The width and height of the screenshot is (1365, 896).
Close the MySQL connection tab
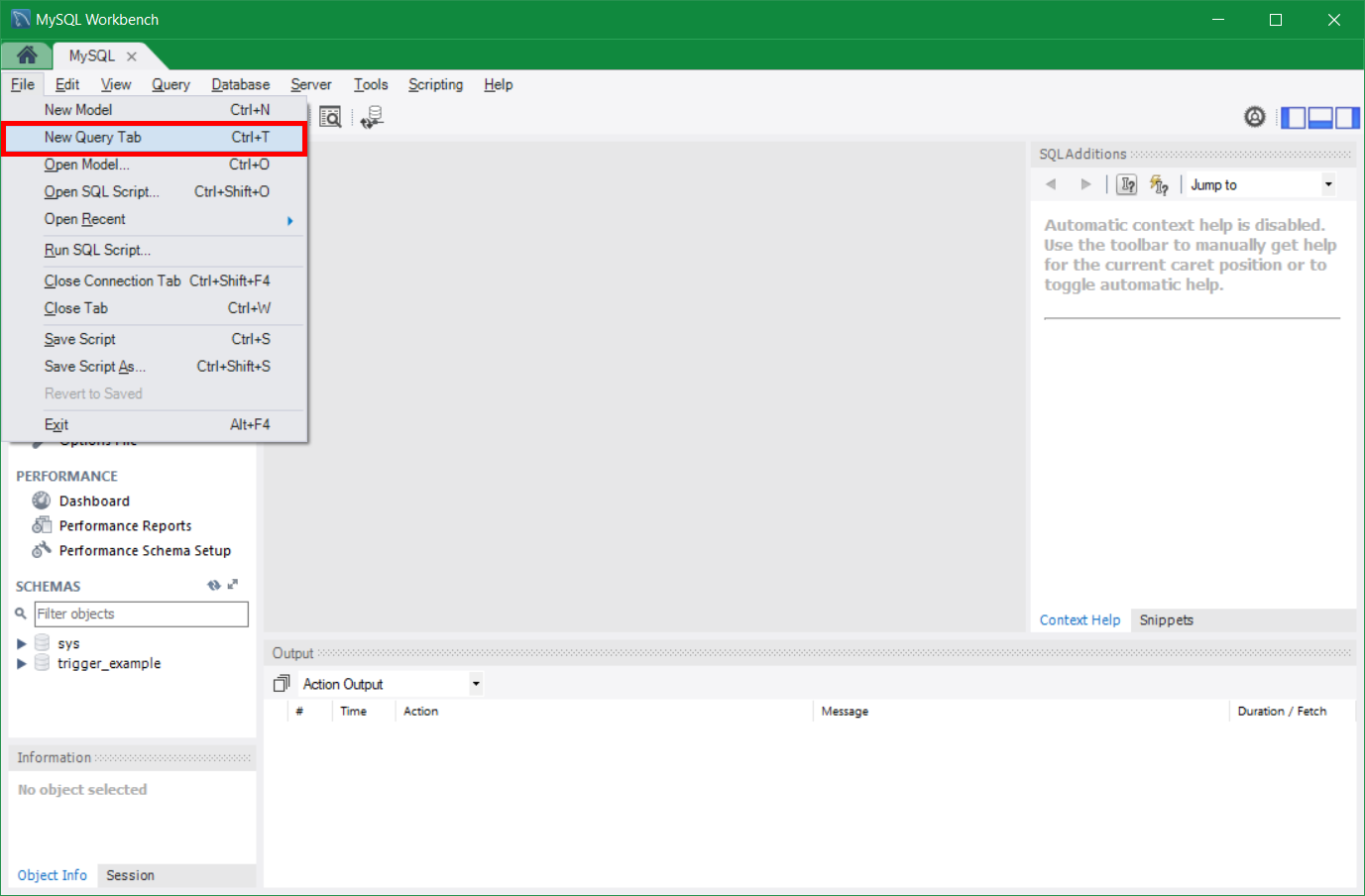pyautogui.click(x=131, y=56)
